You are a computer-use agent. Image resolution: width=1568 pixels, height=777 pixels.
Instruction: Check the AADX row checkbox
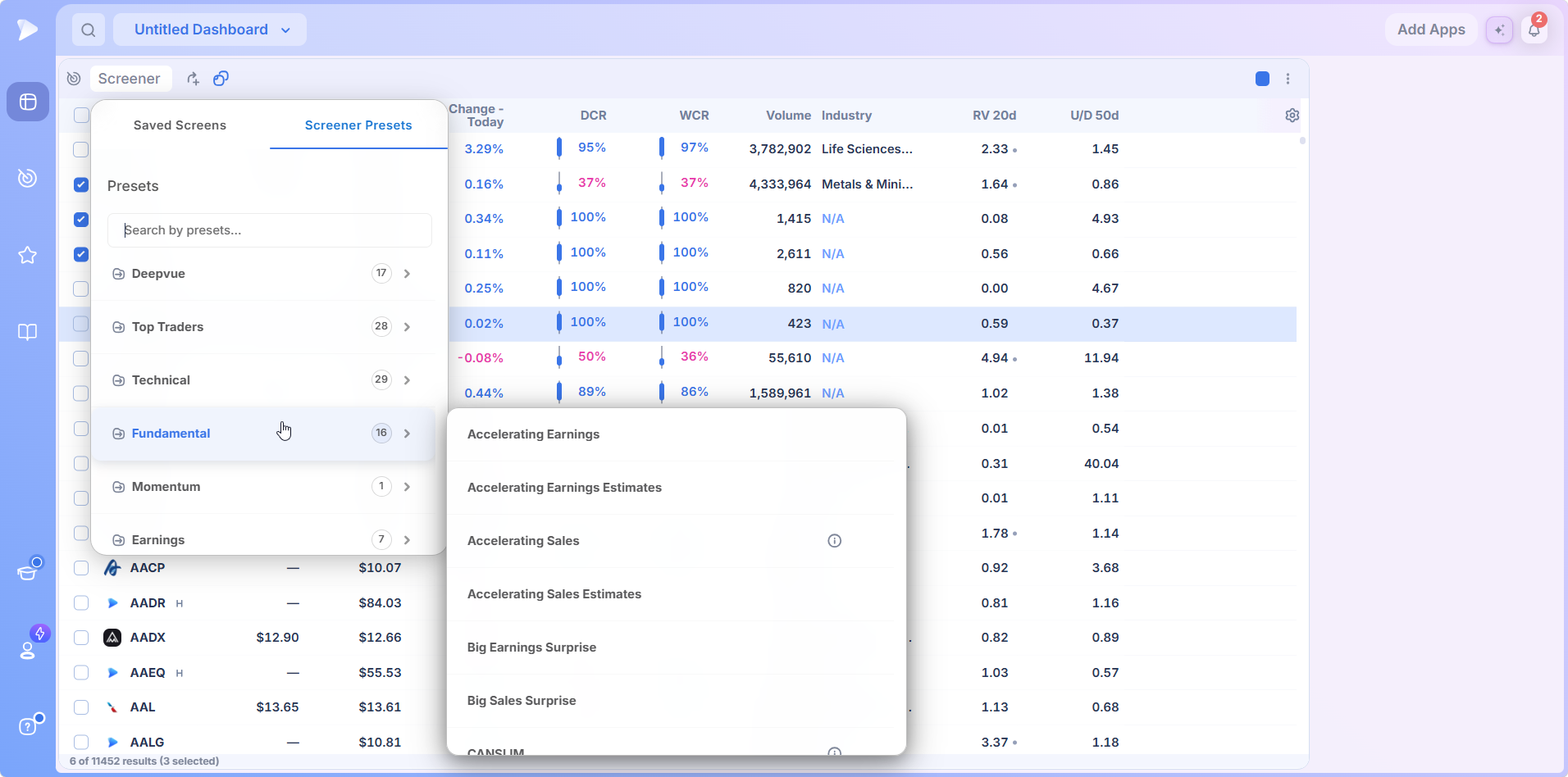point(81,638)
